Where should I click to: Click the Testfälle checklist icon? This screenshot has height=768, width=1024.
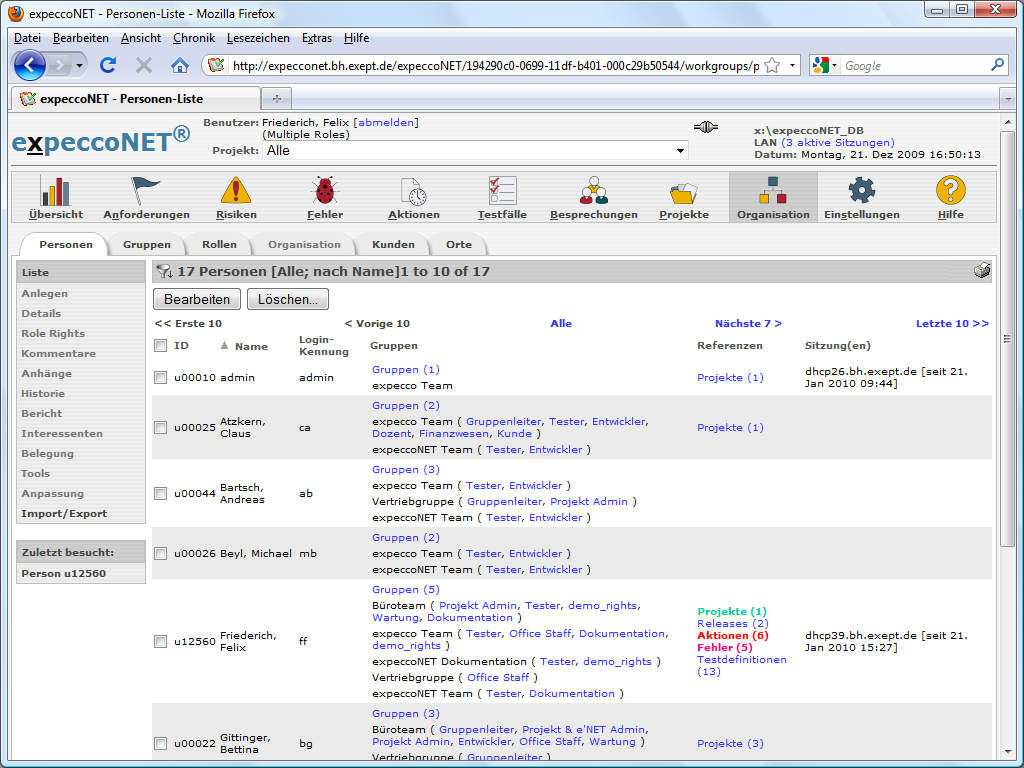point(502,191)
